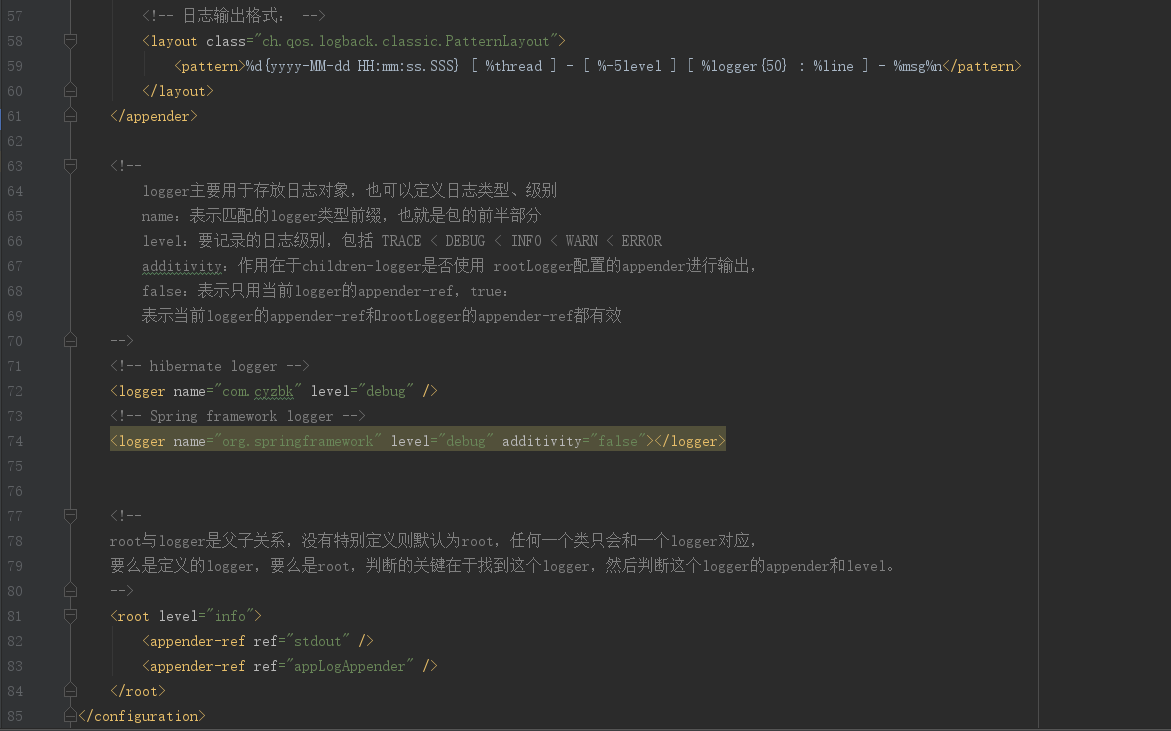
Task: Collapse the comment block starting at line 77
Action: coord(70,516)
